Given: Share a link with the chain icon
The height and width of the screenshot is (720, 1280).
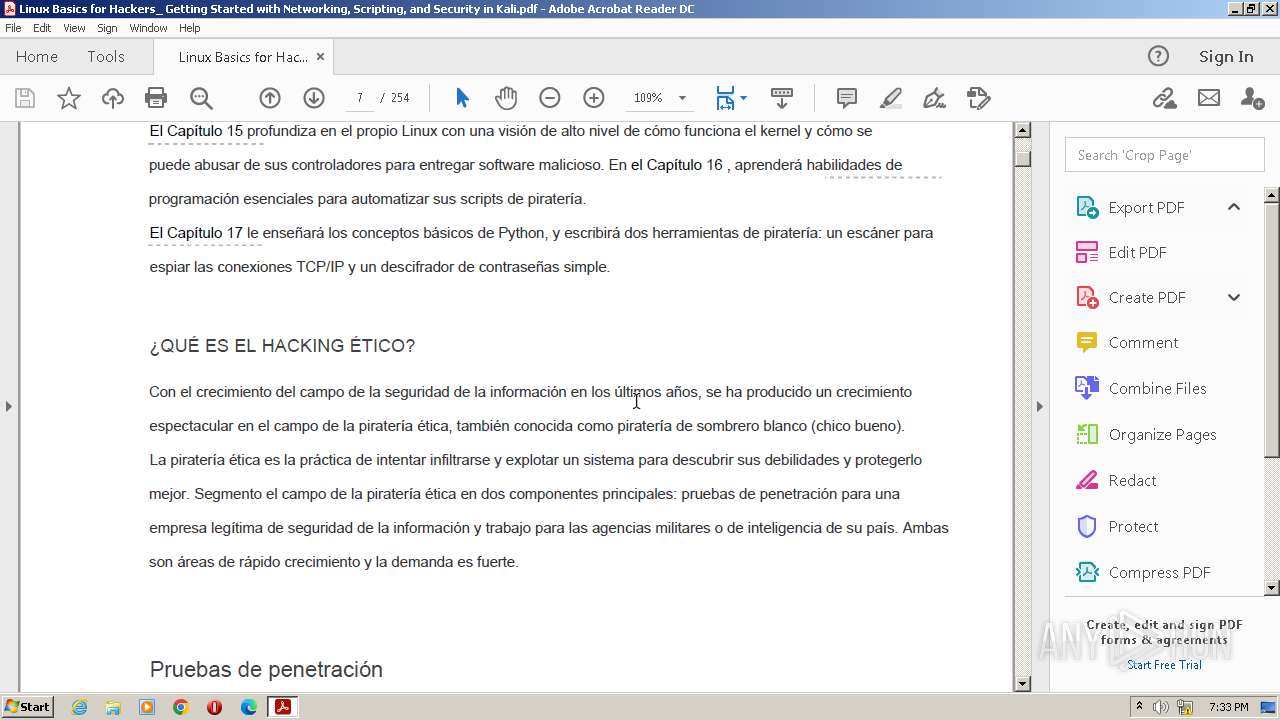Looking at the screenshot, I should click(1164, 98).
